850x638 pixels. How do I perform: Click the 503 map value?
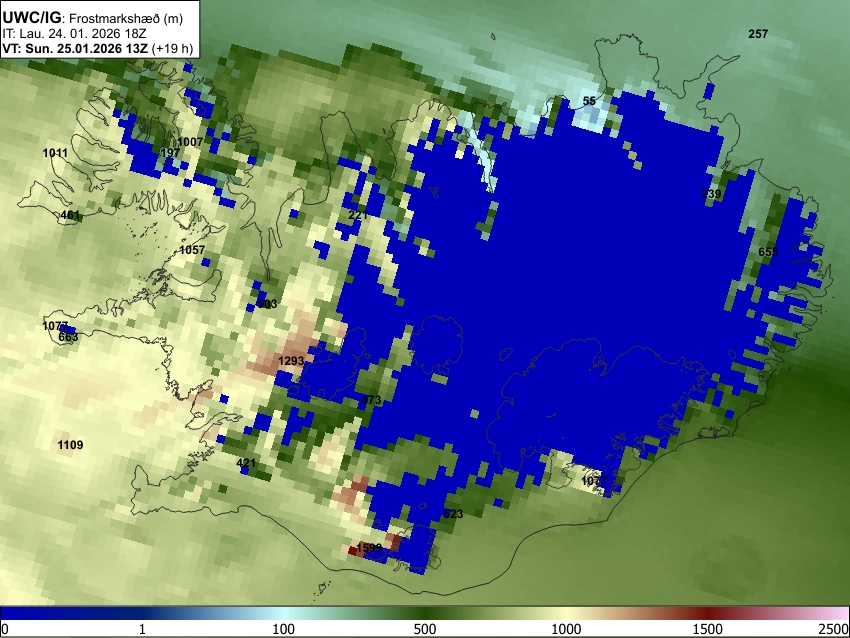point(267,304)
